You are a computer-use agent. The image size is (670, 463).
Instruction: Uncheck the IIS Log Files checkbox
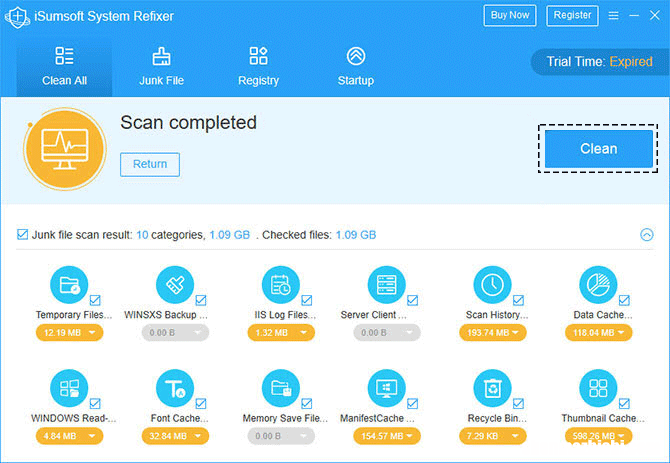pos(307,300)
